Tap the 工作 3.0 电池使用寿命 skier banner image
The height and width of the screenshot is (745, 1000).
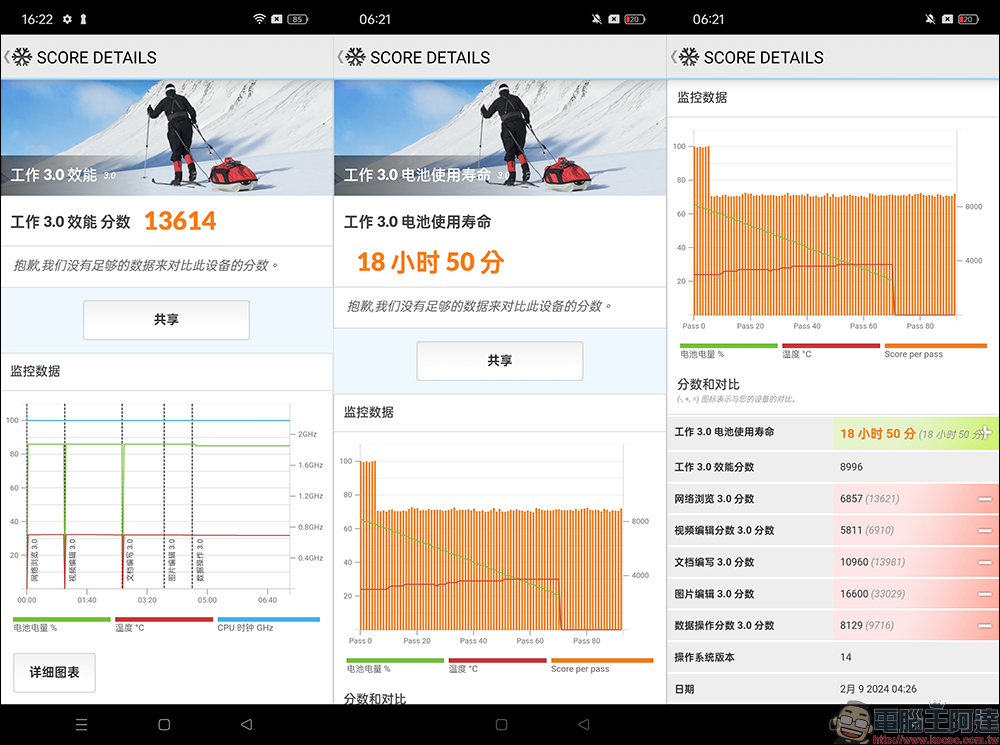click(x=500, y=137)
